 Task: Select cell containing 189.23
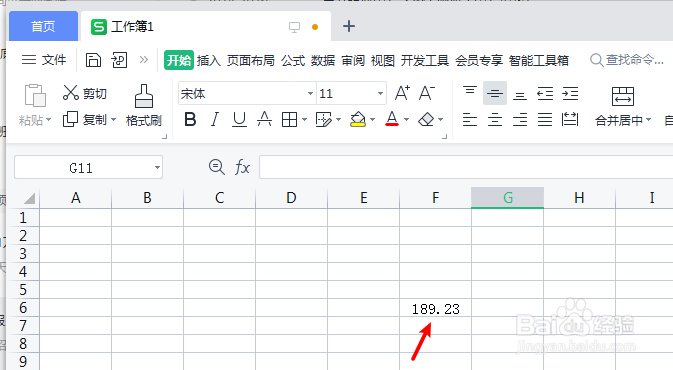435,308
